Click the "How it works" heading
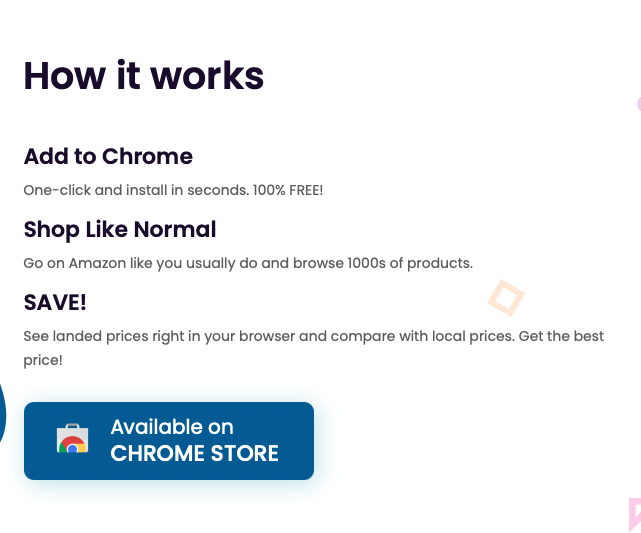The width and height of the screenshot is (641, 533). [144, 76]
